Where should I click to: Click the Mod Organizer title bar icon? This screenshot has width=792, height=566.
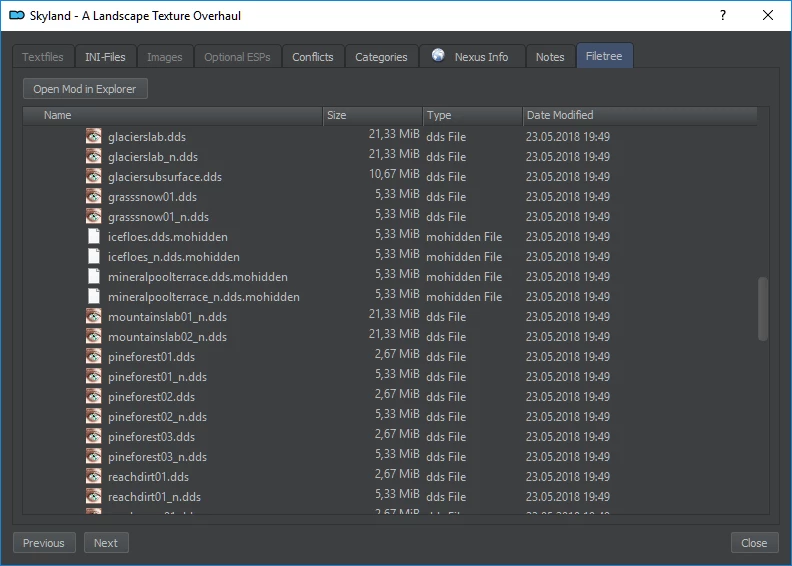point(17,16)
